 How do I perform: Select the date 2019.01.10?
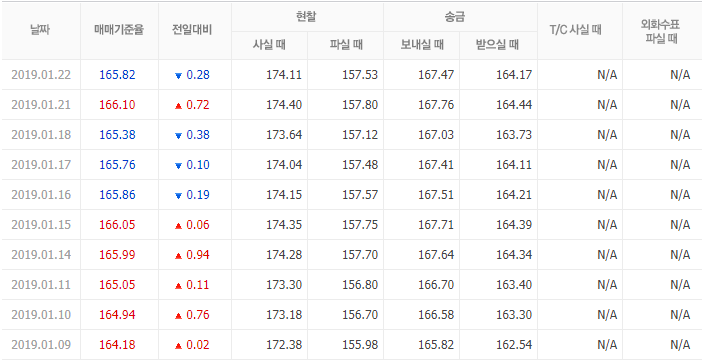click(41, 315)
